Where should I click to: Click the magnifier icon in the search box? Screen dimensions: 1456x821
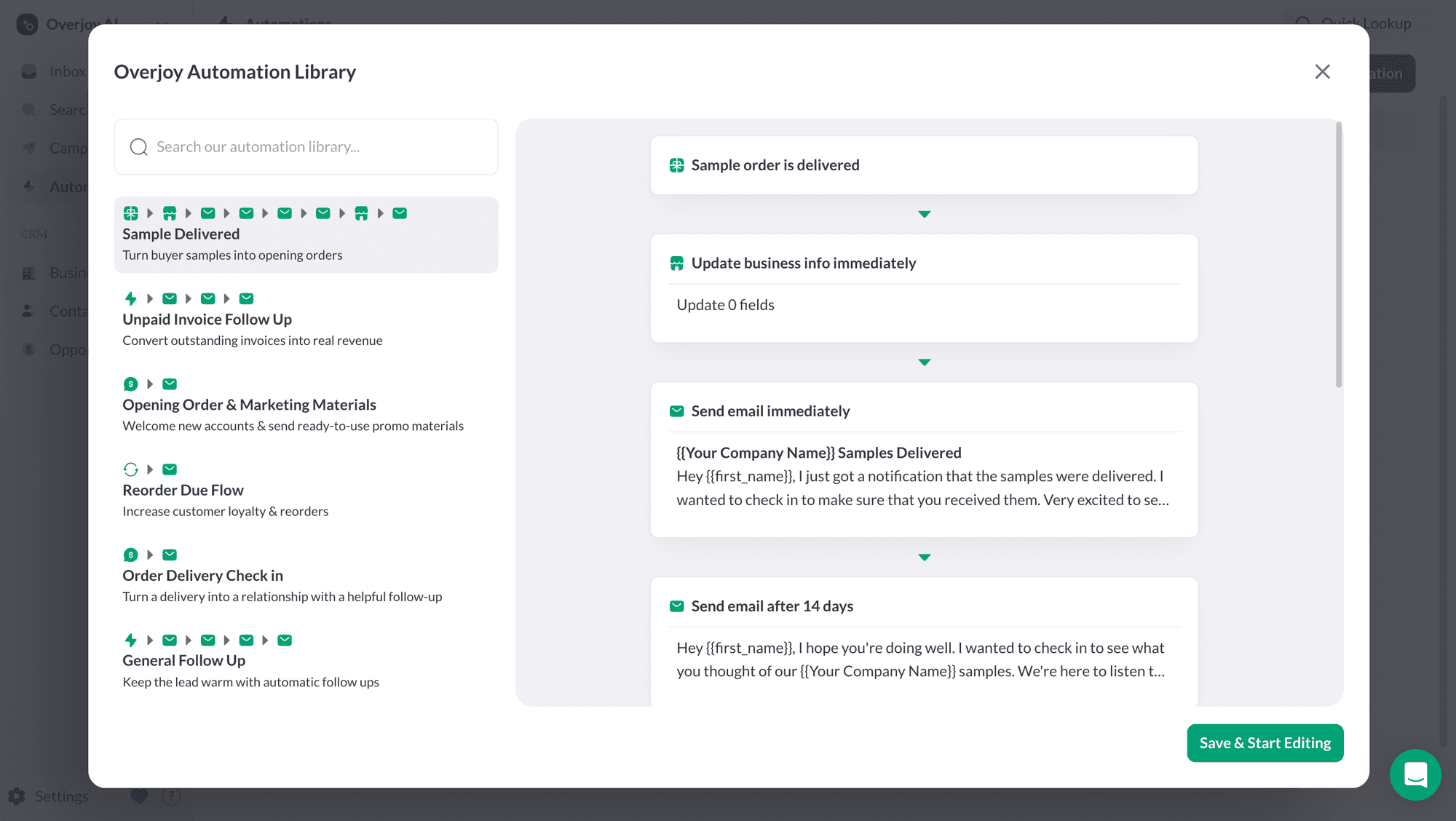coord(138,147)
